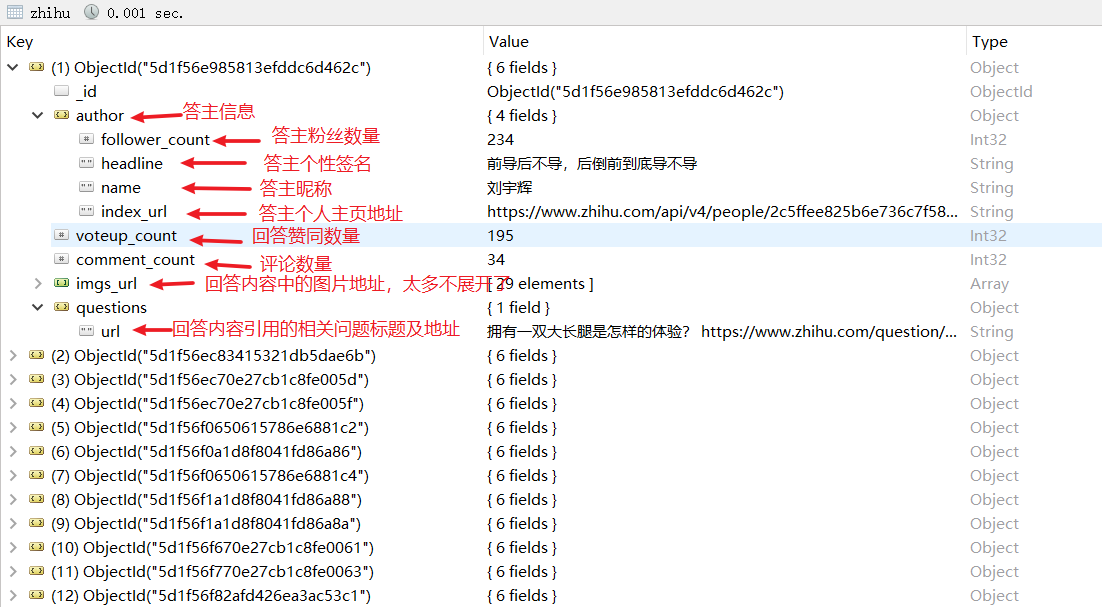Click the object icon of document (6)
This screenshot has height=607, width=1102.
tap(37, 450)
